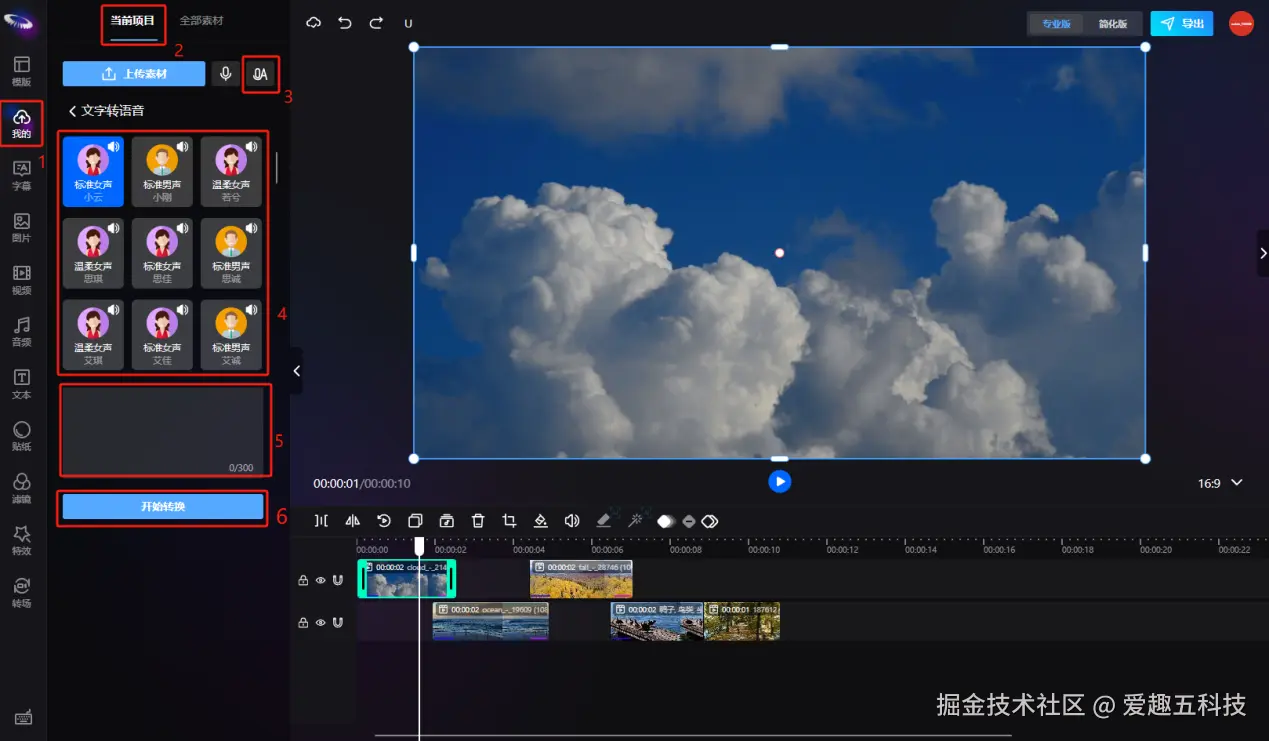Viewport: 1269px width, 741px height.
Task: Open the 字幕 subtitles sidebar panel
Action: coord(21,175)
